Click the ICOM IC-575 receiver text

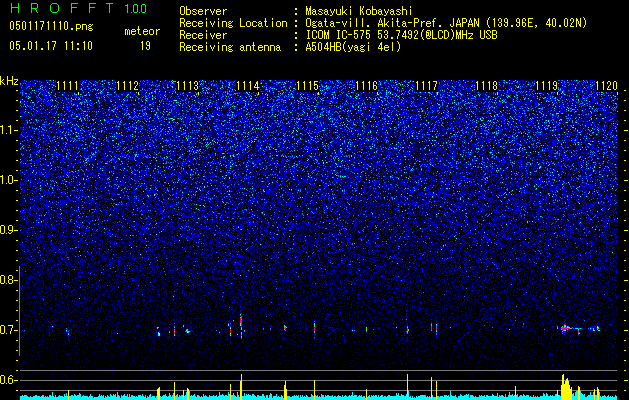coord(401,35)
